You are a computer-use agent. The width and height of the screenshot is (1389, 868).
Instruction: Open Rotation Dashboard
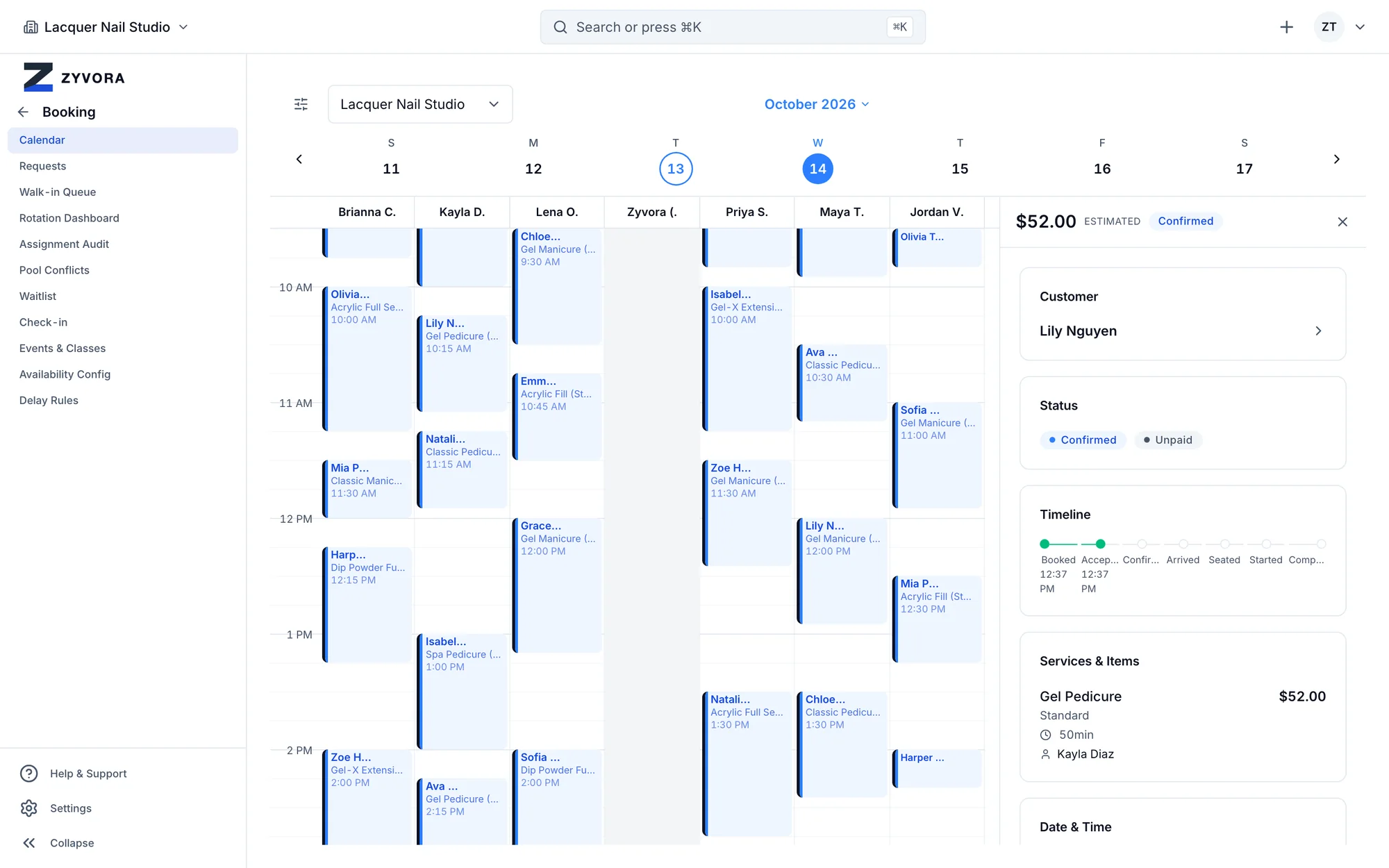(123, 218)
